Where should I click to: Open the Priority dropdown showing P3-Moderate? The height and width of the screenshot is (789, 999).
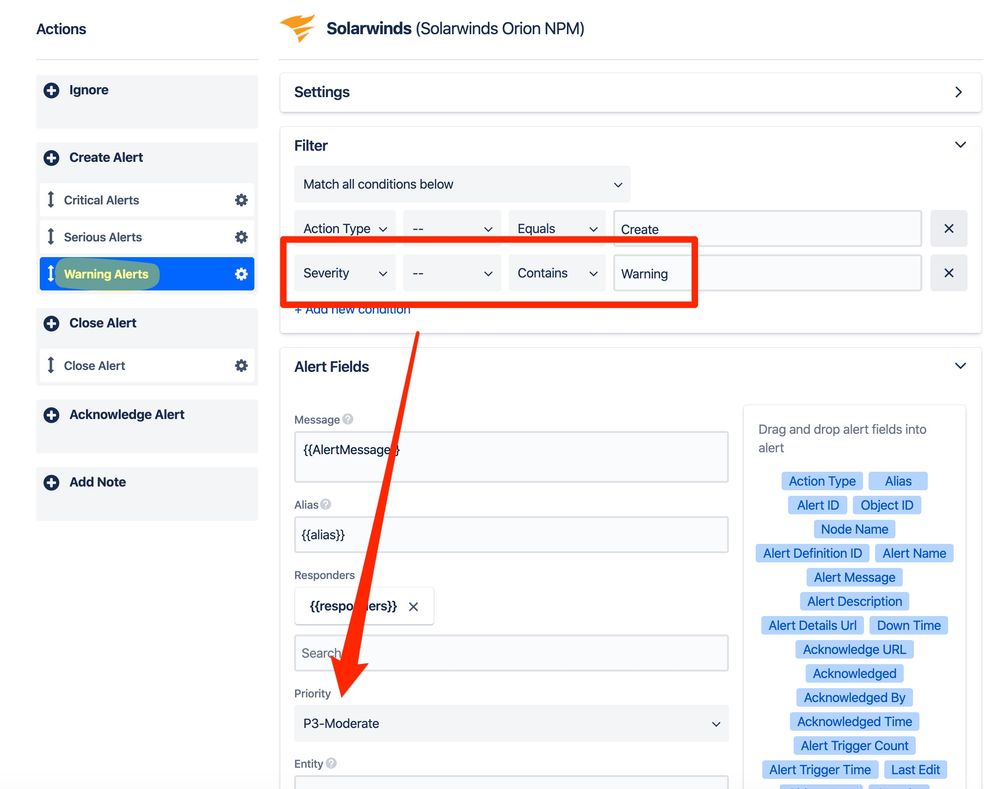[511, 723]
